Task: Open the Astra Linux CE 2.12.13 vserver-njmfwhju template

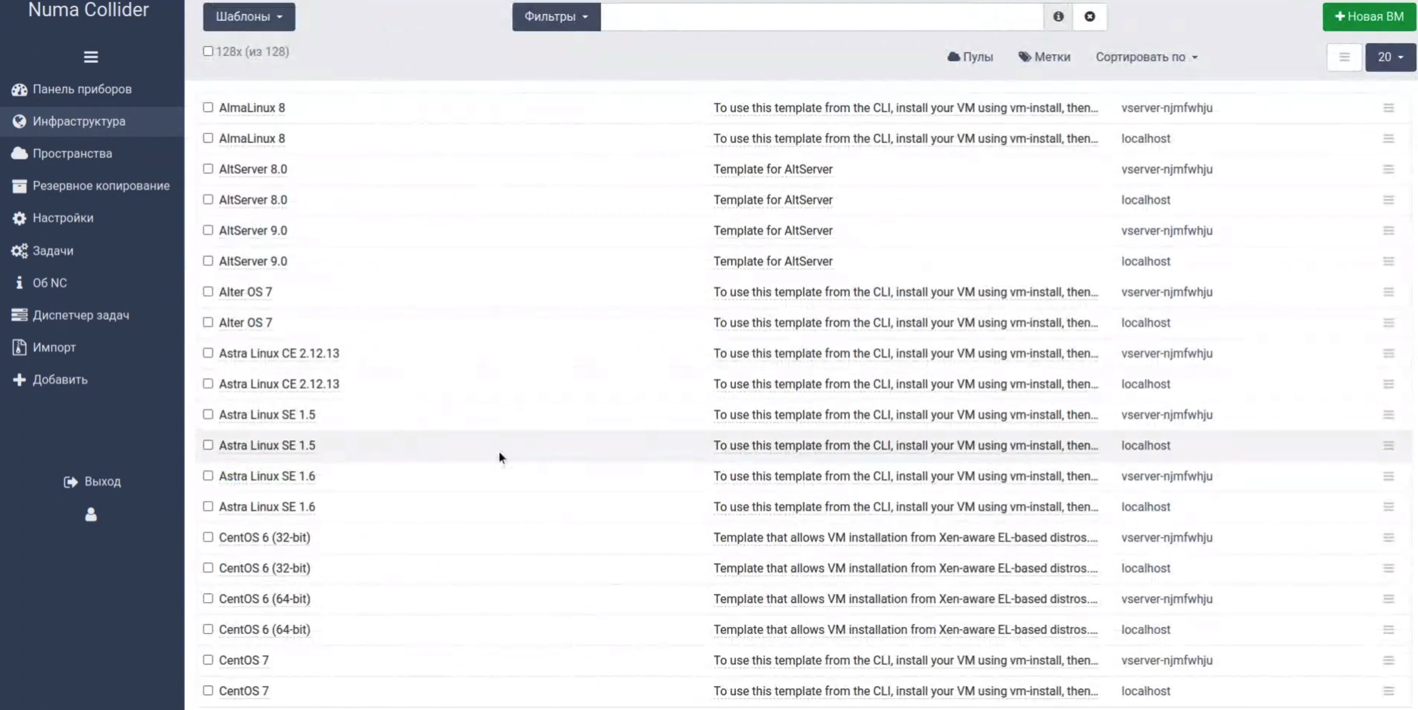Action: (279, 353)
